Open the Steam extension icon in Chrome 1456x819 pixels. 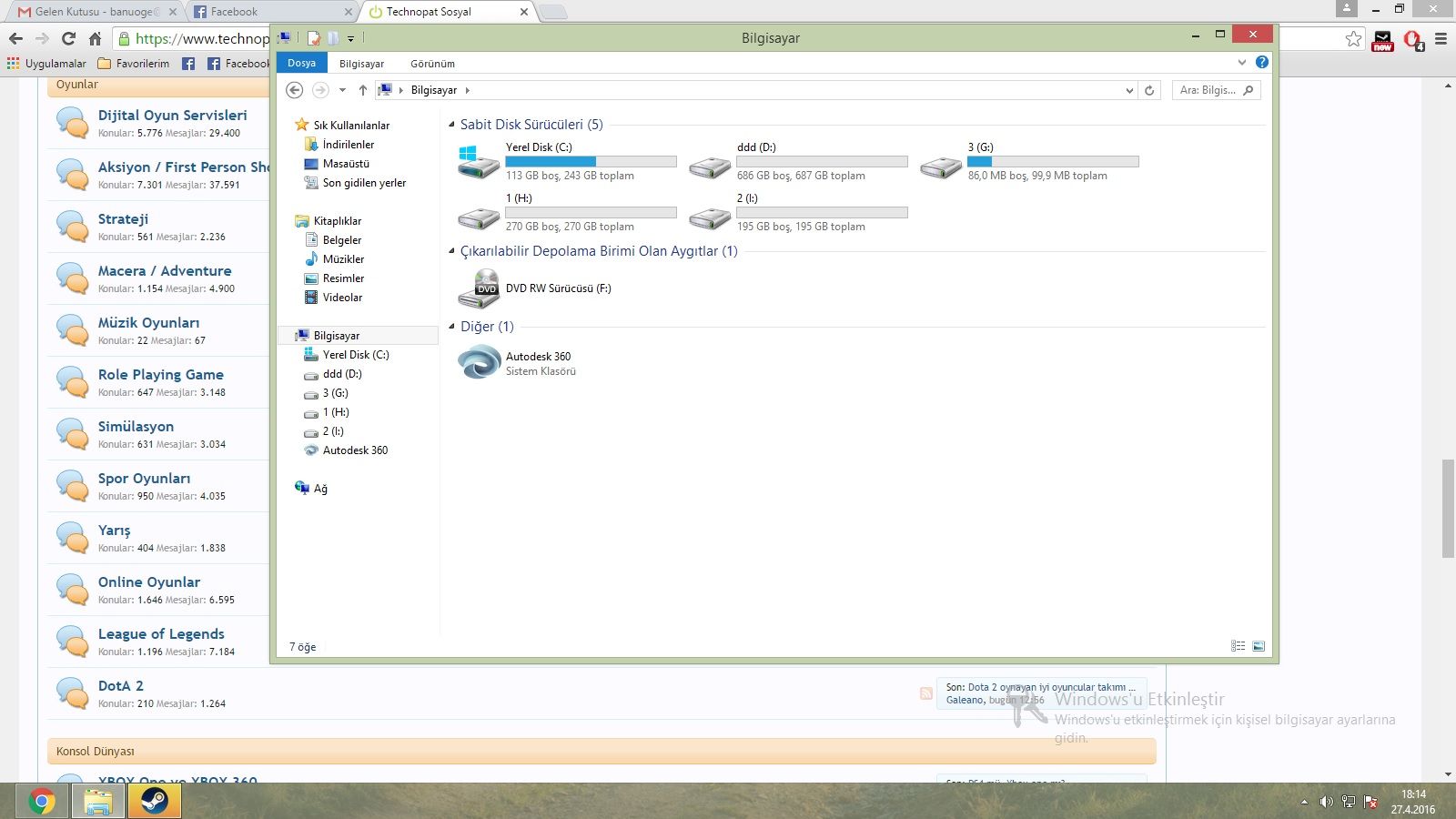coord(1383,39)
